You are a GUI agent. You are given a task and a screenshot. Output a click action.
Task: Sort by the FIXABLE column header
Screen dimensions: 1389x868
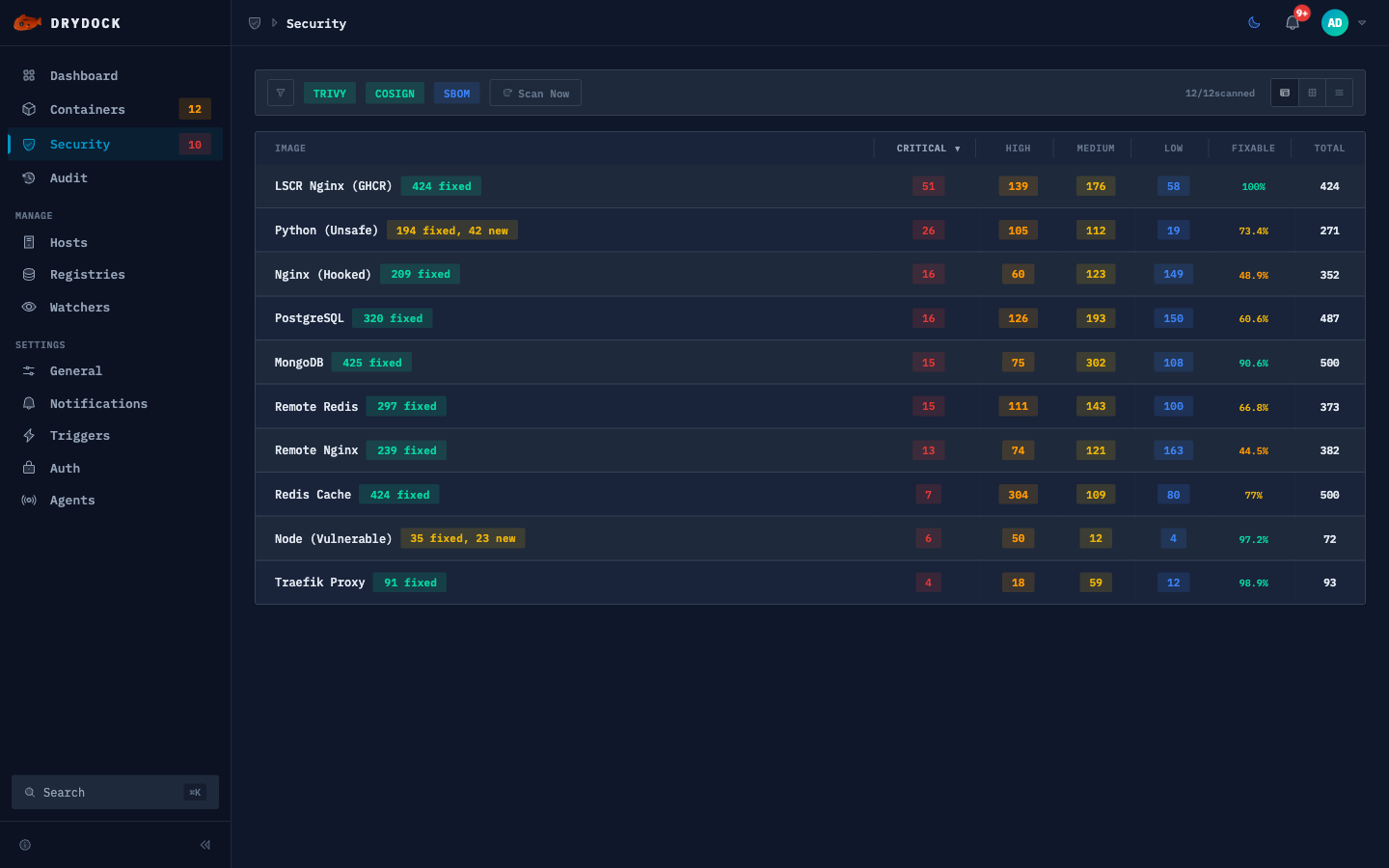click(x=1253, y=149)
